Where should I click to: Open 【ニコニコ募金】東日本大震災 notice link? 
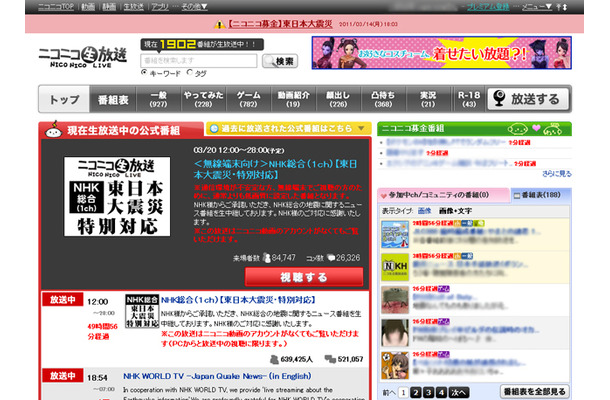[x=280, y=24]
